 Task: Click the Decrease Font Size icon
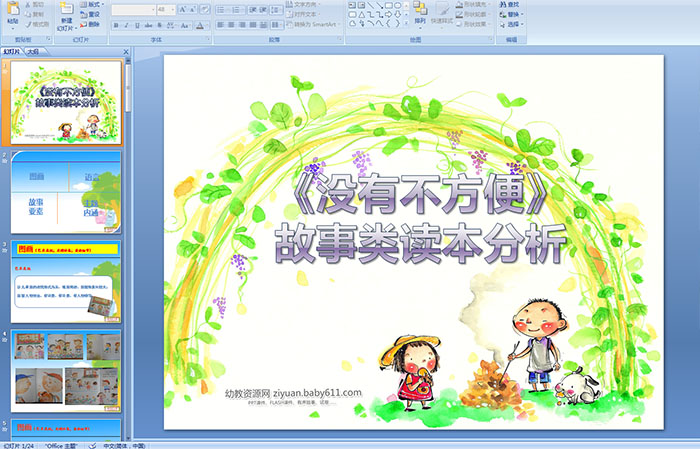(193, 9)
